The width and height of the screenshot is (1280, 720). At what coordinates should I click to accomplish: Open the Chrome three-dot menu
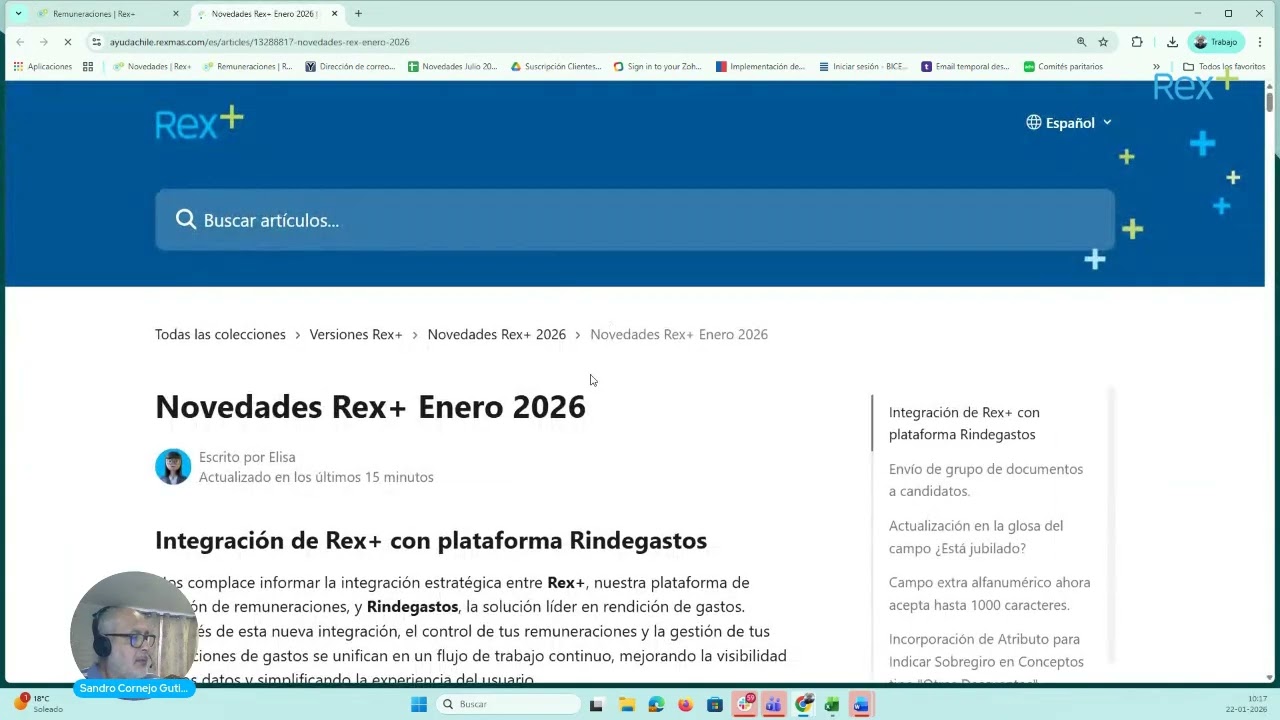click(x=1260, y=42)
